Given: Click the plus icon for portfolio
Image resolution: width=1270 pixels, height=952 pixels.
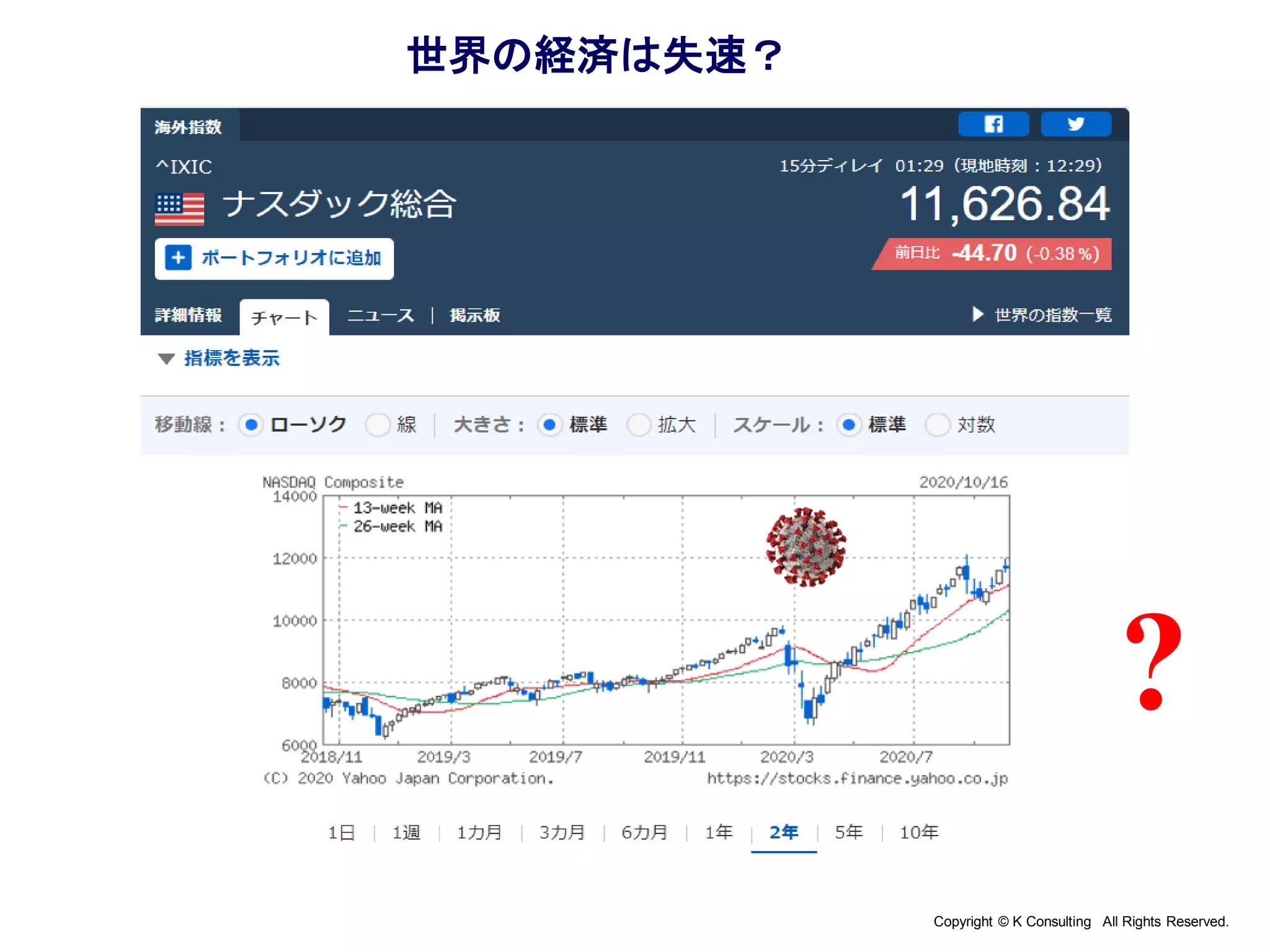Looking at the screenshot, I should 178,258.
